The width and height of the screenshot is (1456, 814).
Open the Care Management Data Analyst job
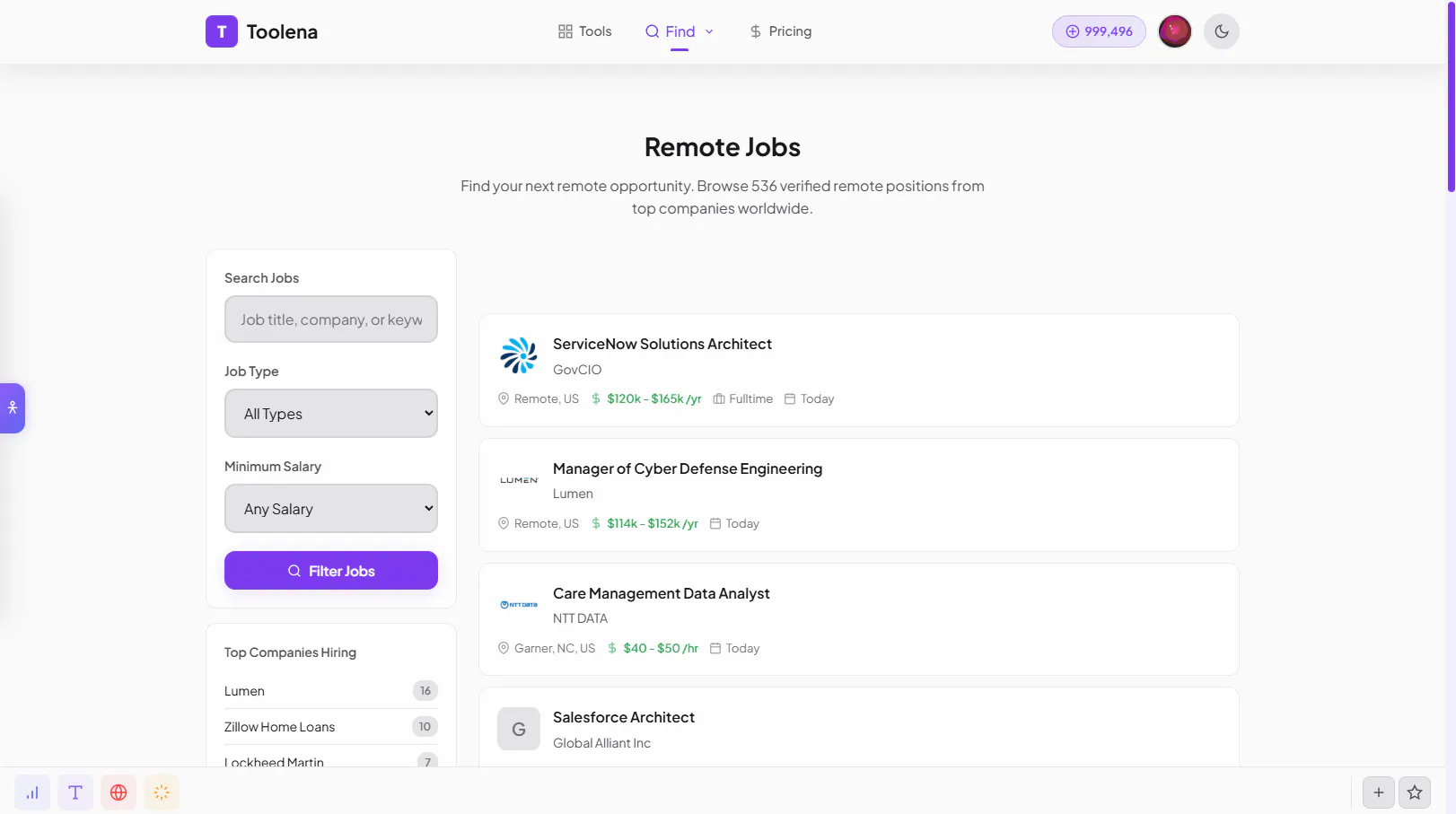662,593
